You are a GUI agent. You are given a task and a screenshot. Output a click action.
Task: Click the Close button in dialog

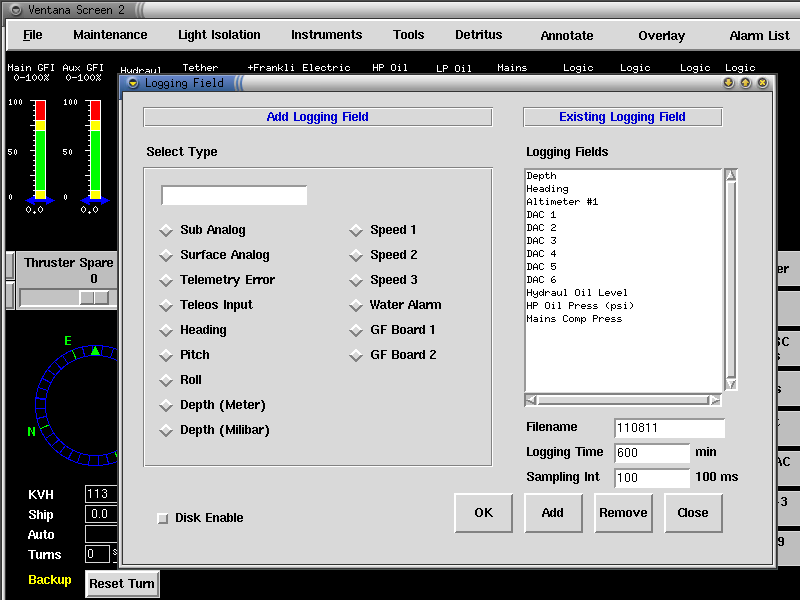(x=693, y=513)
